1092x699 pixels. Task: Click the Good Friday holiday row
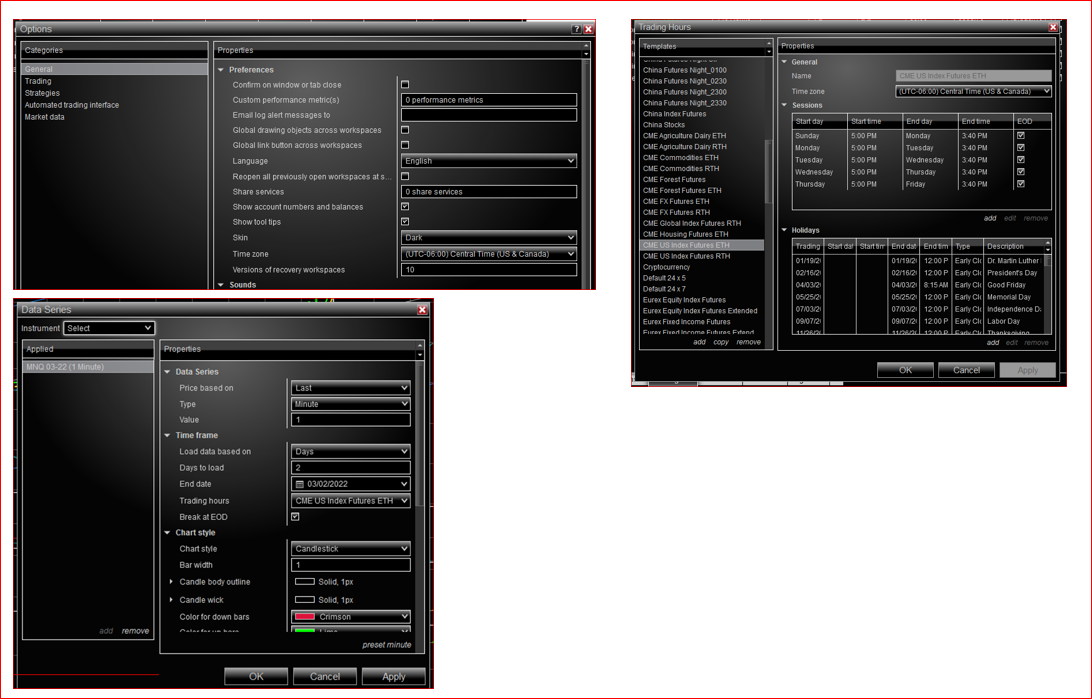coord(919,285)
